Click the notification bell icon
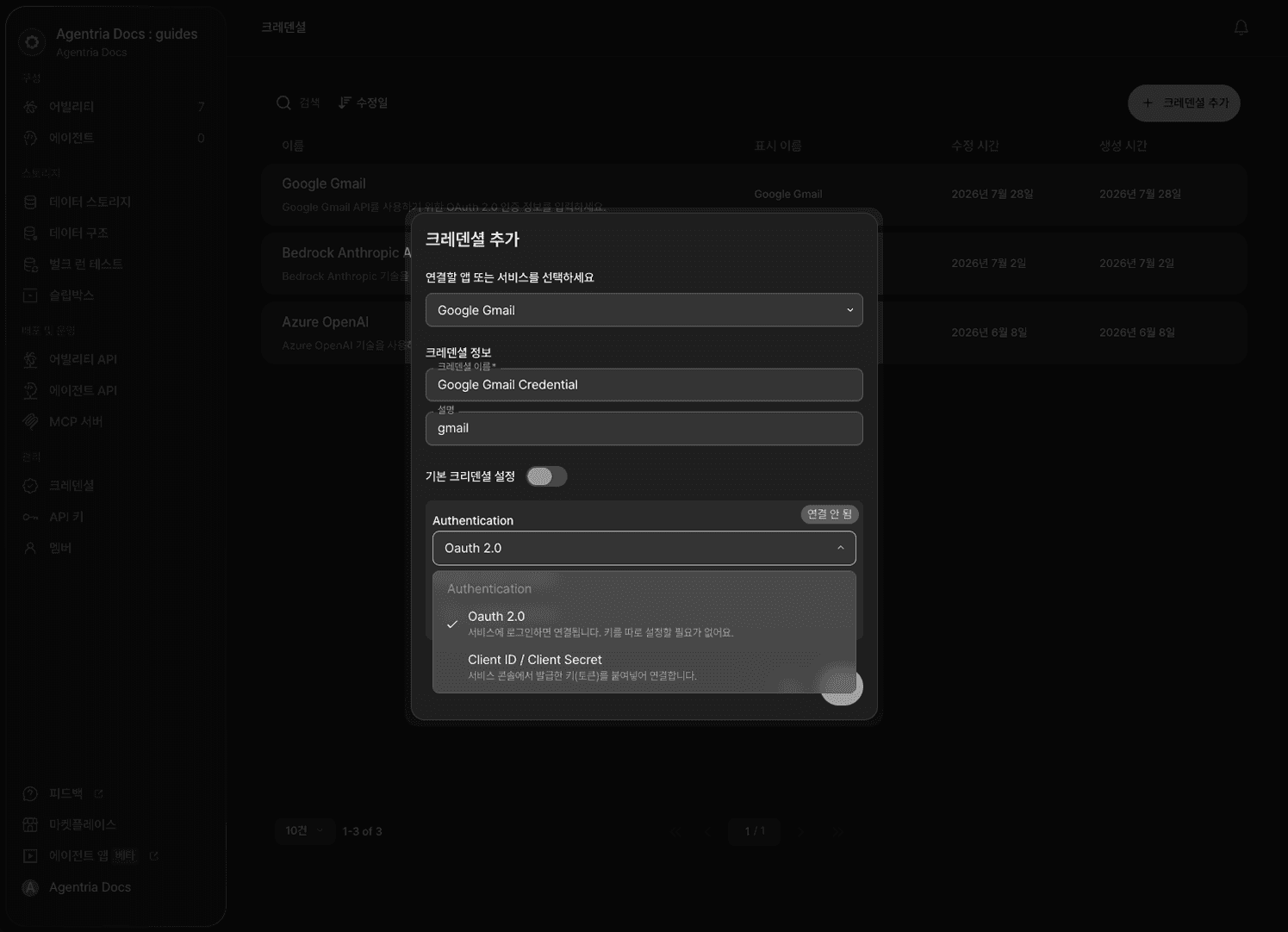Viewport: 1288px width, 932px height. 1241,28
